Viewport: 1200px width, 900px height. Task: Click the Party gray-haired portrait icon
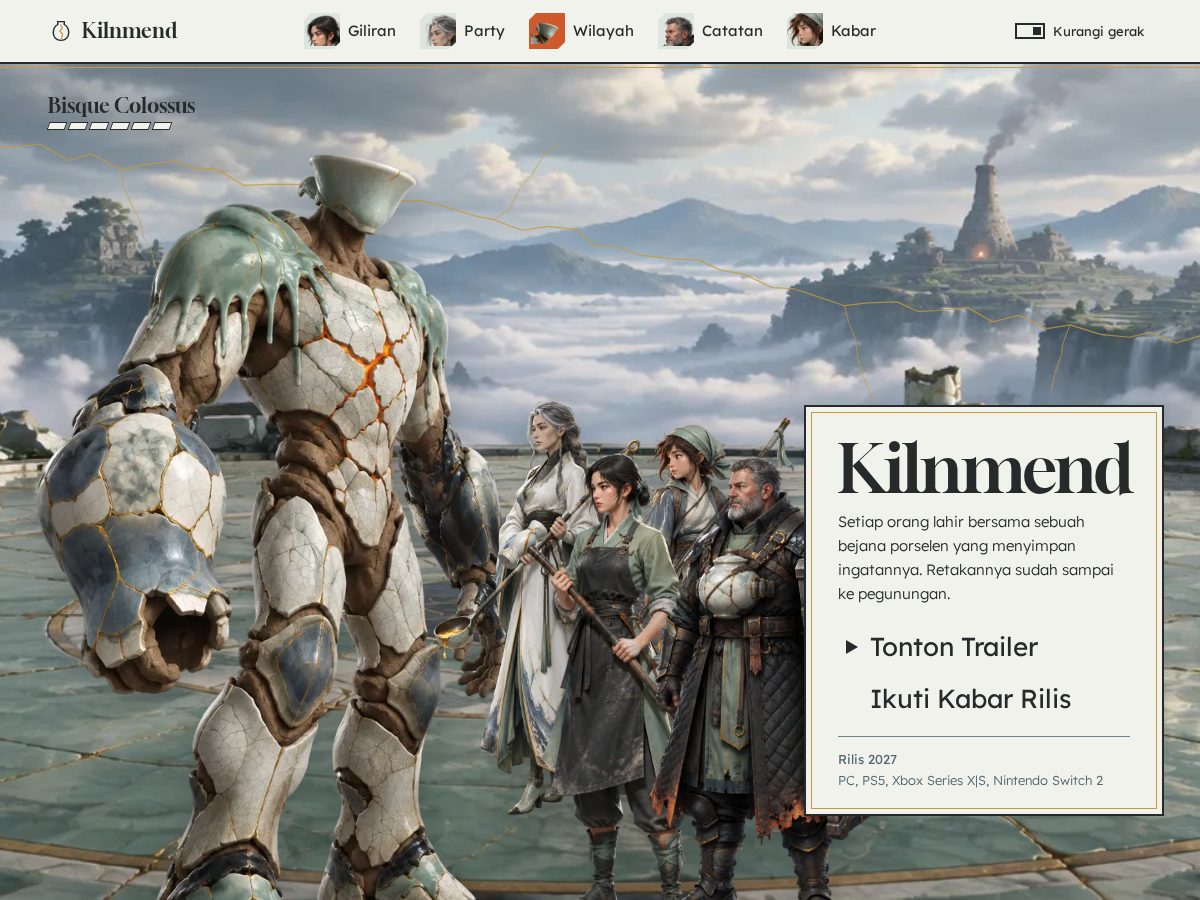tap(438, 31)
